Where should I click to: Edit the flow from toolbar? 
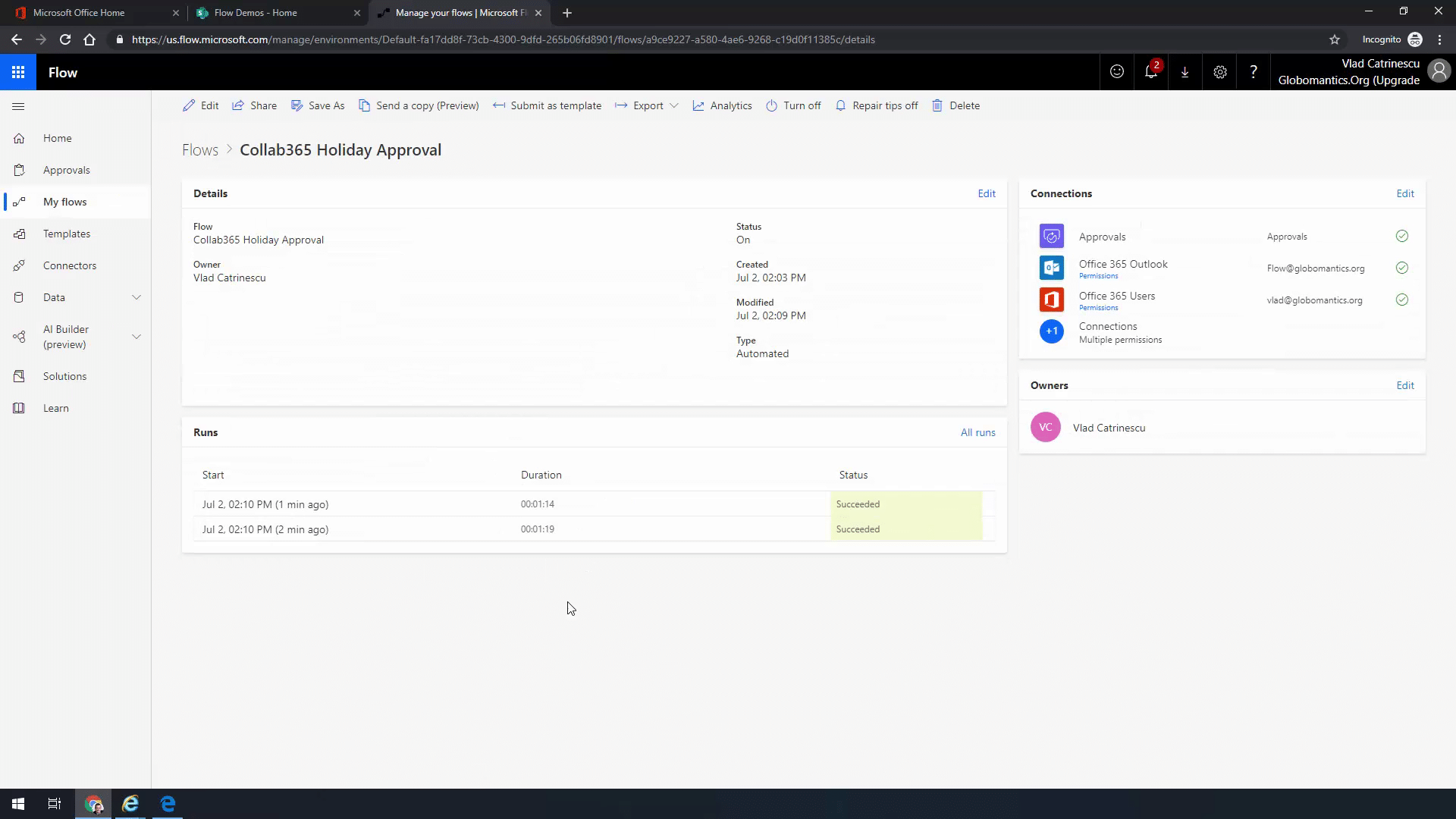pyautogui.click(x=200, y=105)
